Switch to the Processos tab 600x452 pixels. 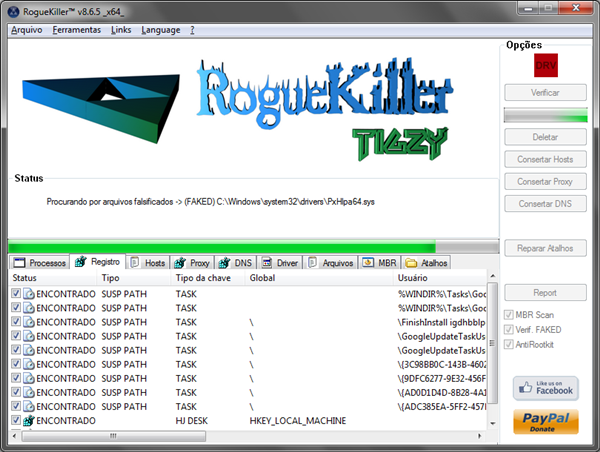tap(39, 263)
